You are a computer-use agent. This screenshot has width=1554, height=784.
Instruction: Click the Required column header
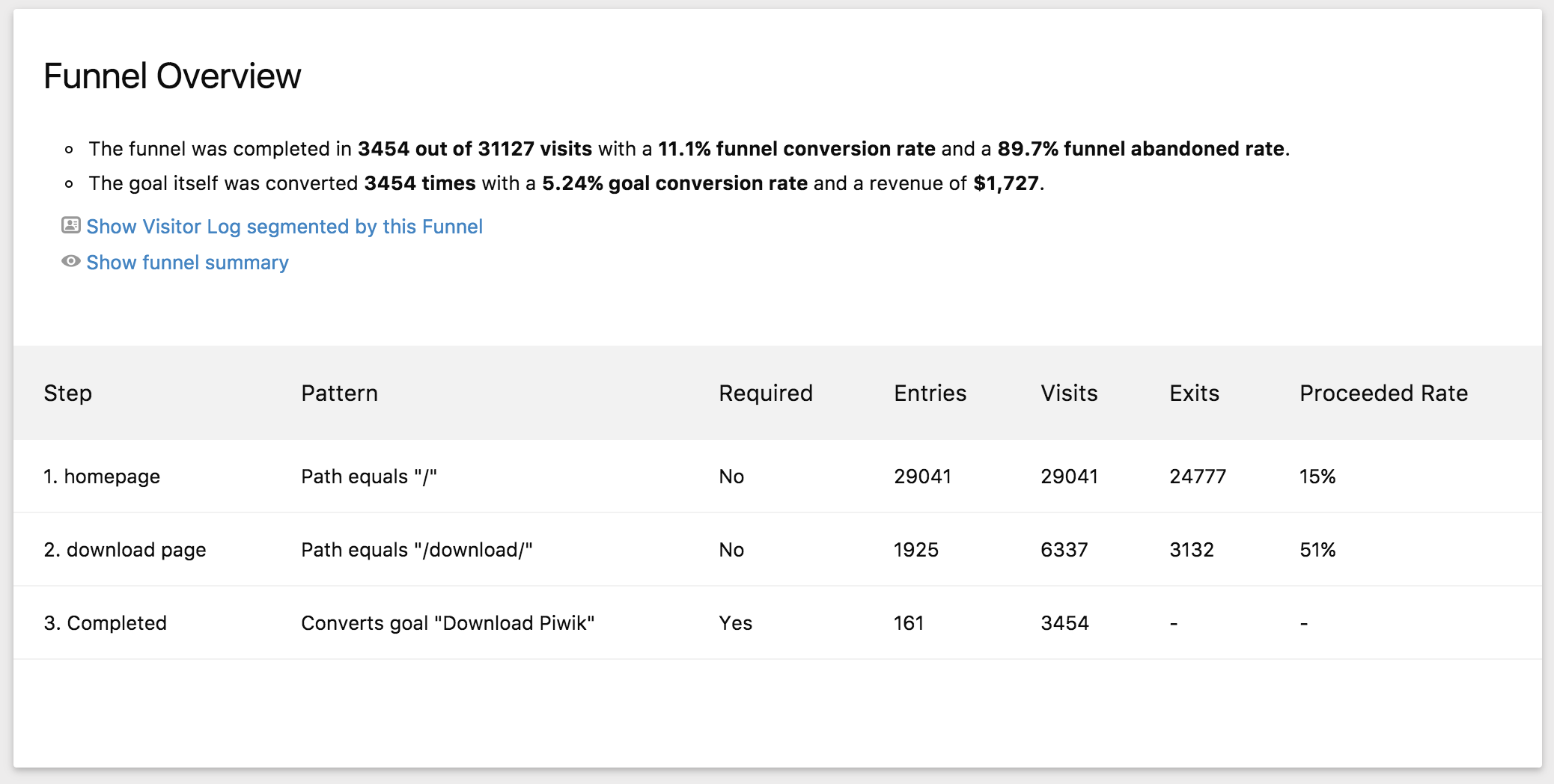coord(765,393)
